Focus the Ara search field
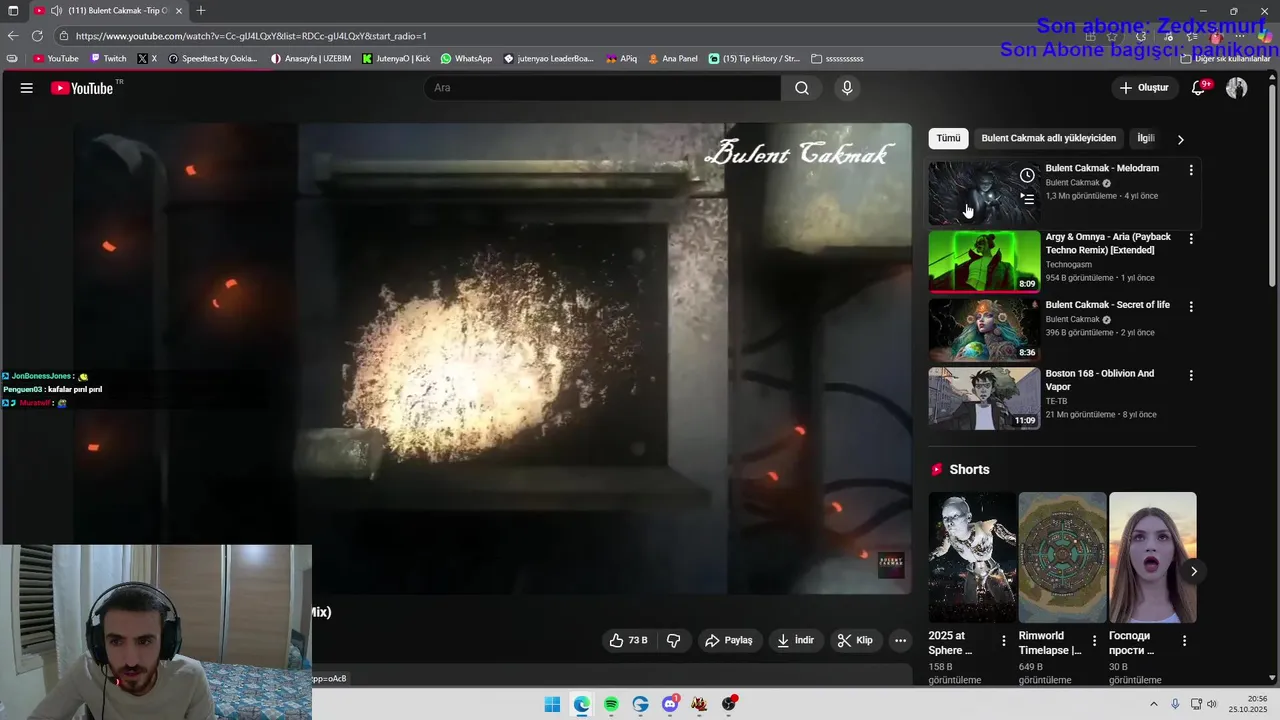This screenshot has width=1280, height=720. point(603,88)
